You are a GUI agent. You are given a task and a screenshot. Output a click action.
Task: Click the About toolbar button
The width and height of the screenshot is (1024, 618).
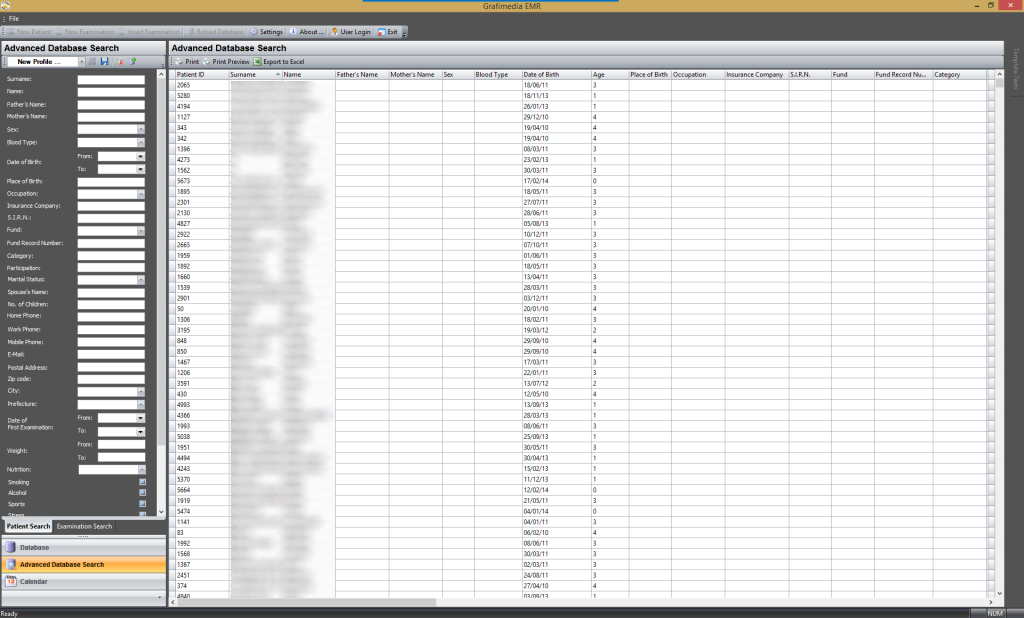(x=306, y=32)
